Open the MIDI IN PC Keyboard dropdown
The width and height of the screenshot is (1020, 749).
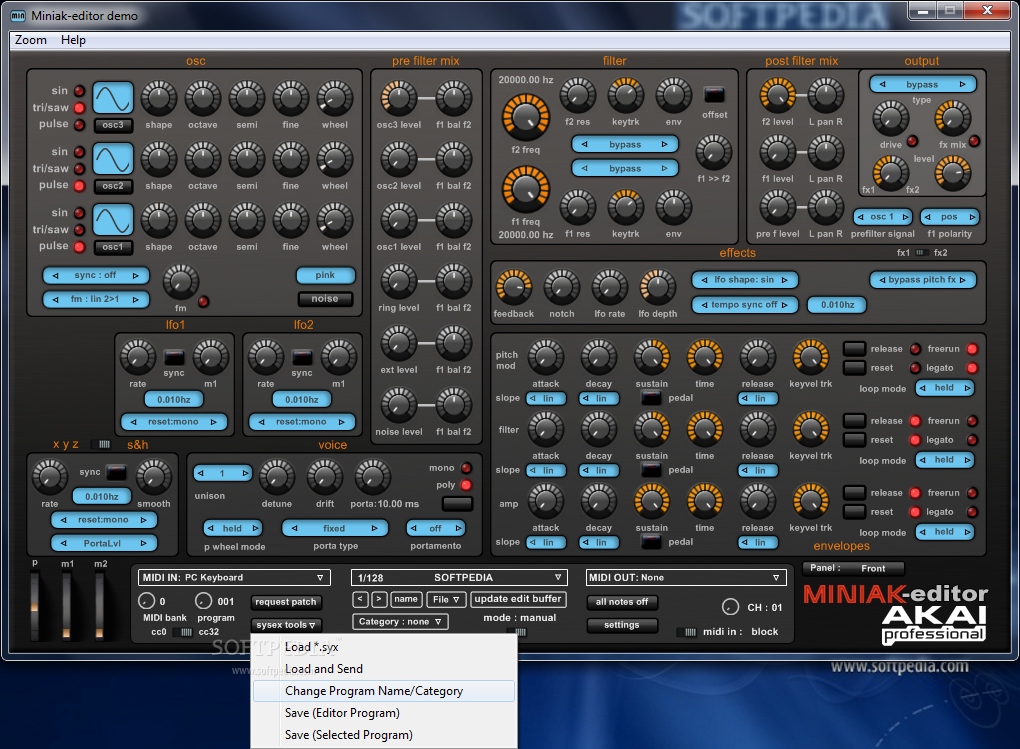click(x=234, y=578)
